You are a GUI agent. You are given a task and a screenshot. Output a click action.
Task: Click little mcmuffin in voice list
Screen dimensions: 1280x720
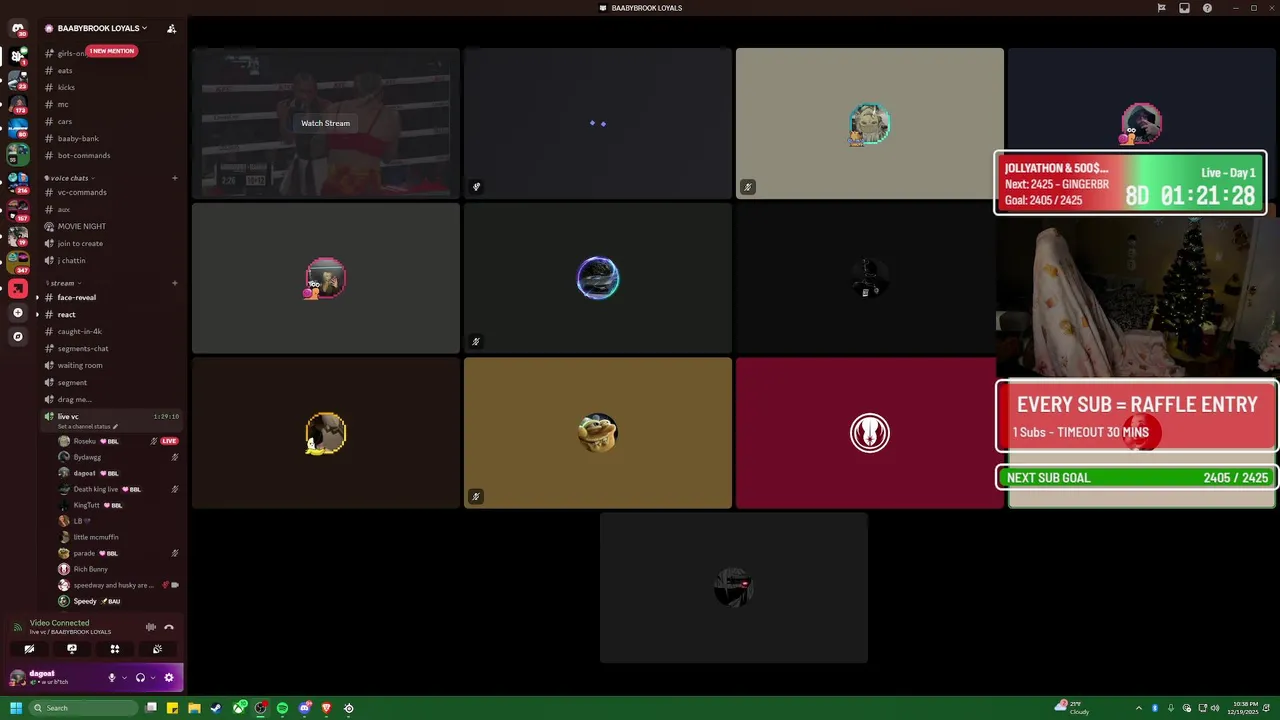pyautogui.click(x=118, y=537)
